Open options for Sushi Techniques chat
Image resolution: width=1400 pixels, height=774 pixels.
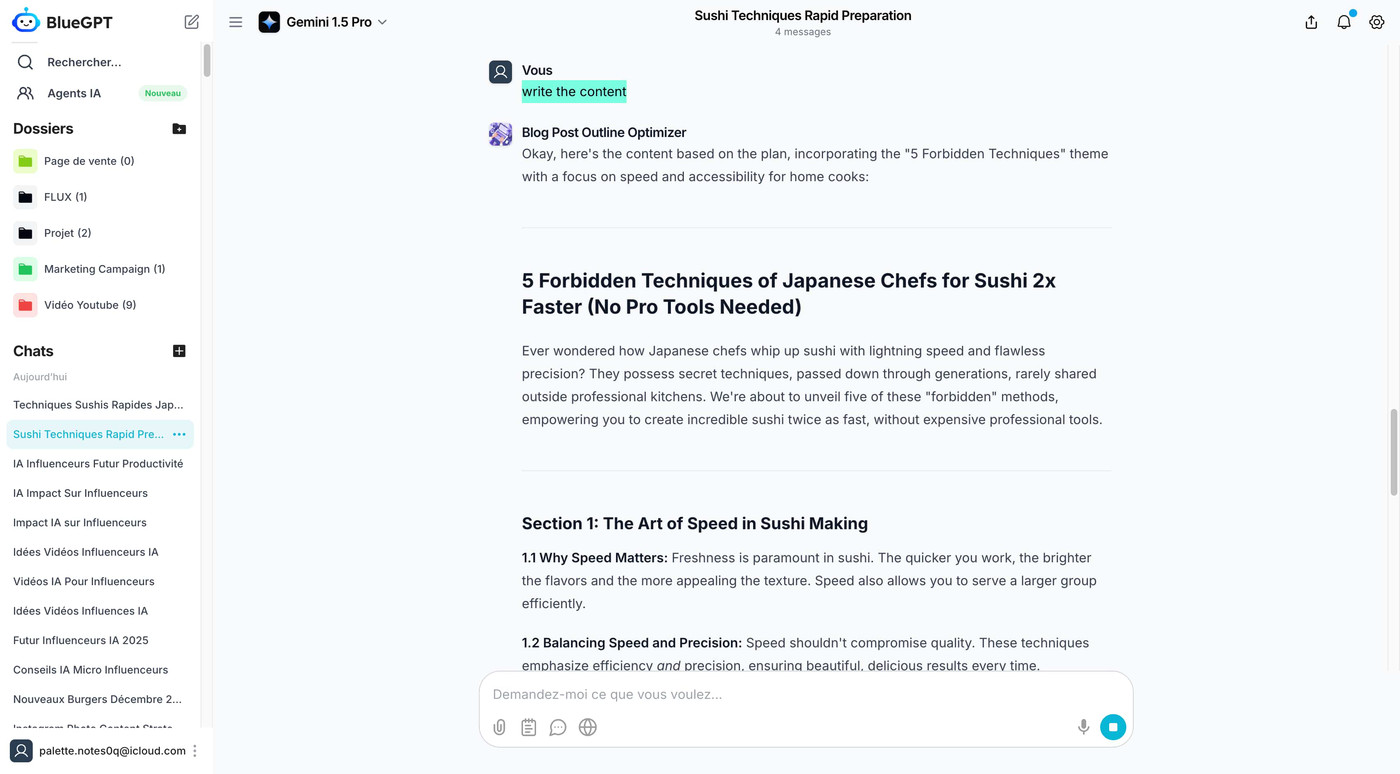click(179, 434)
